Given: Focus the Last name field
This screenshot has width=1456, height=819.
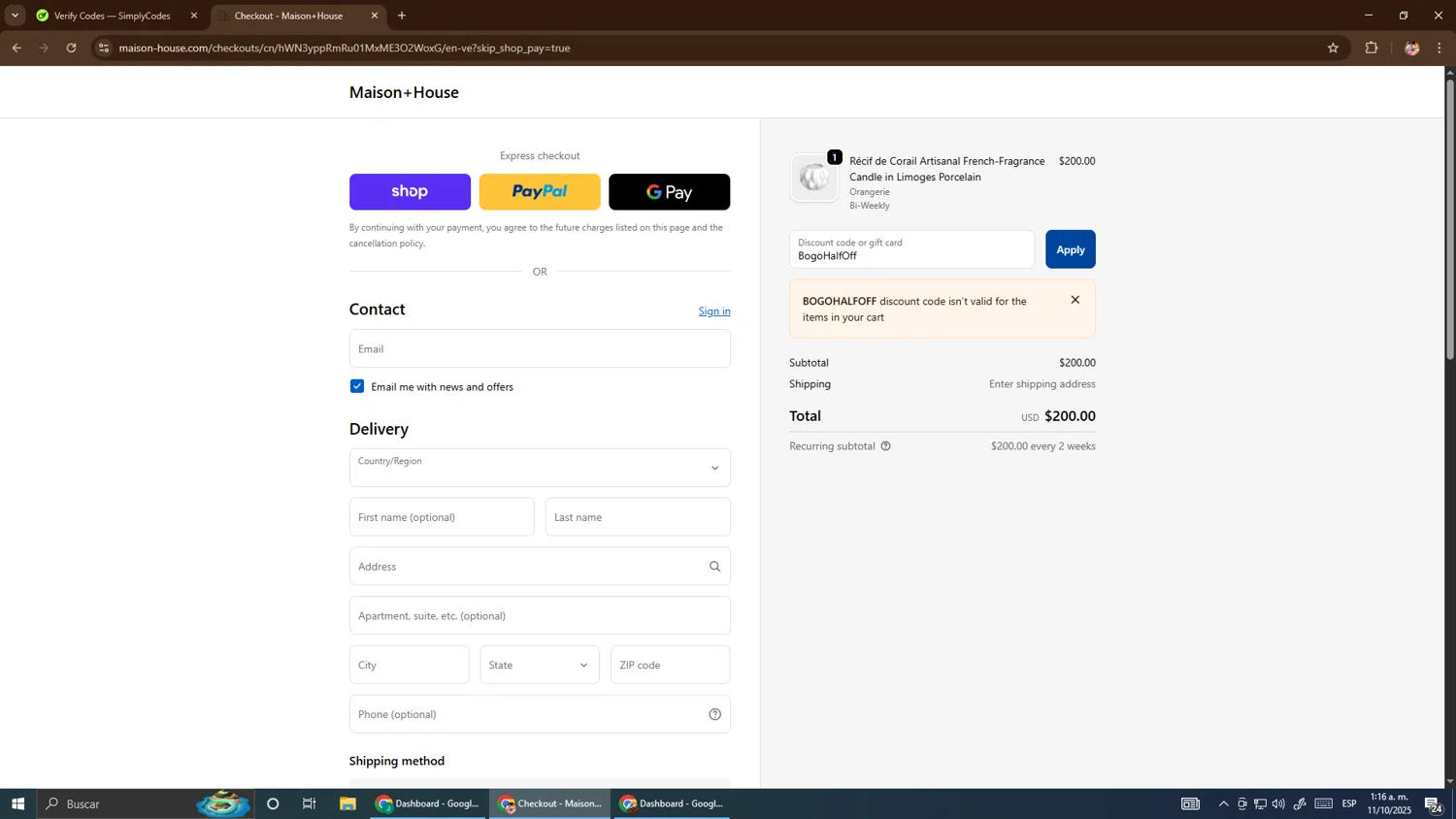Looking at the screenshot, I should [x=638, y=517].
